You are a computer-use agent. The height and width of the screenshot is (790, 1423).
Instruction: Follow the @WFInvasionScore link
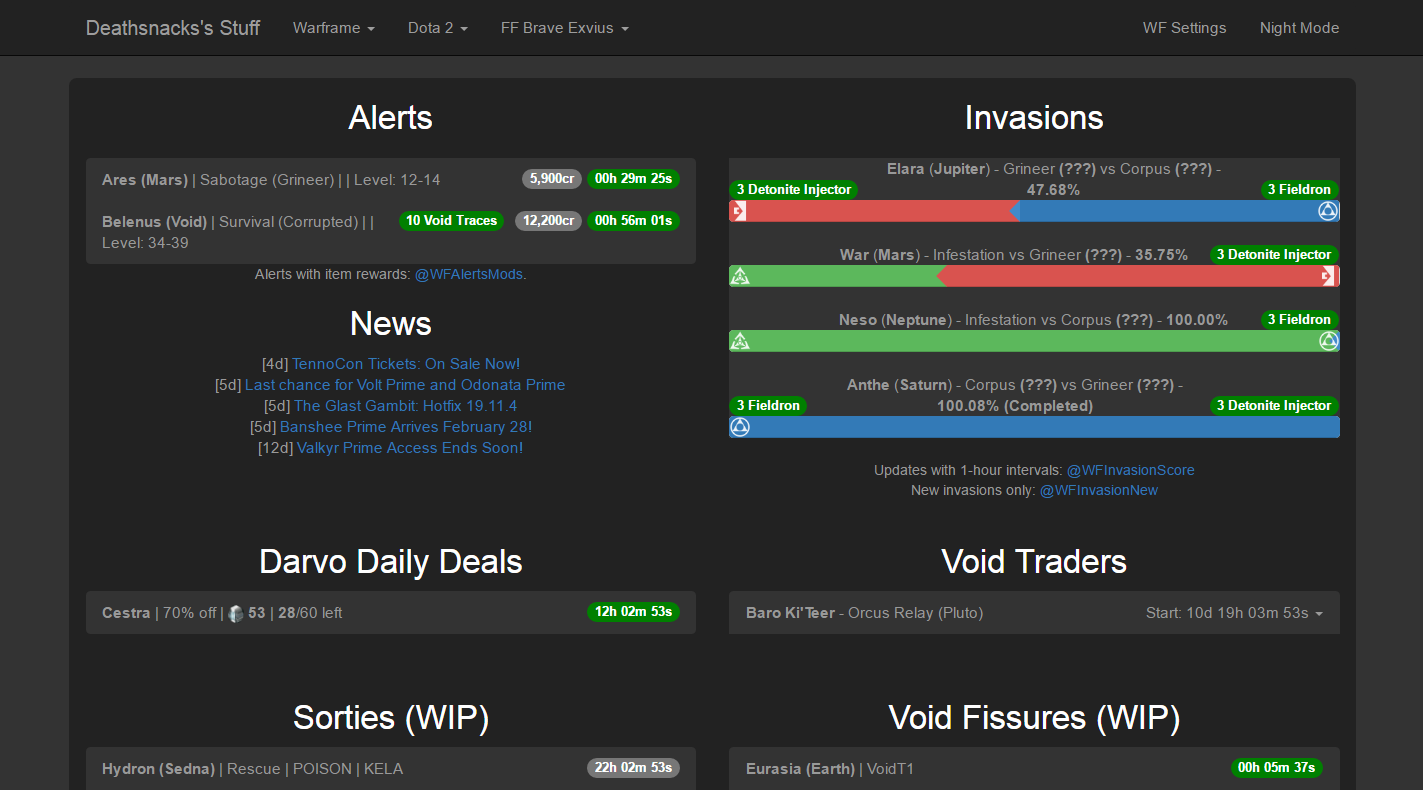click(x=1130, y=470)
